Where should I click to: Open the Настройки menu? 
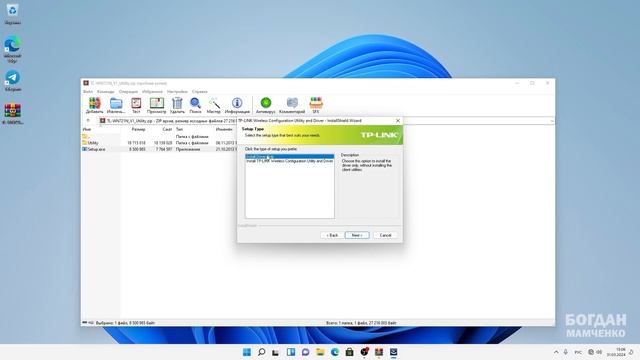pos(177,91)
